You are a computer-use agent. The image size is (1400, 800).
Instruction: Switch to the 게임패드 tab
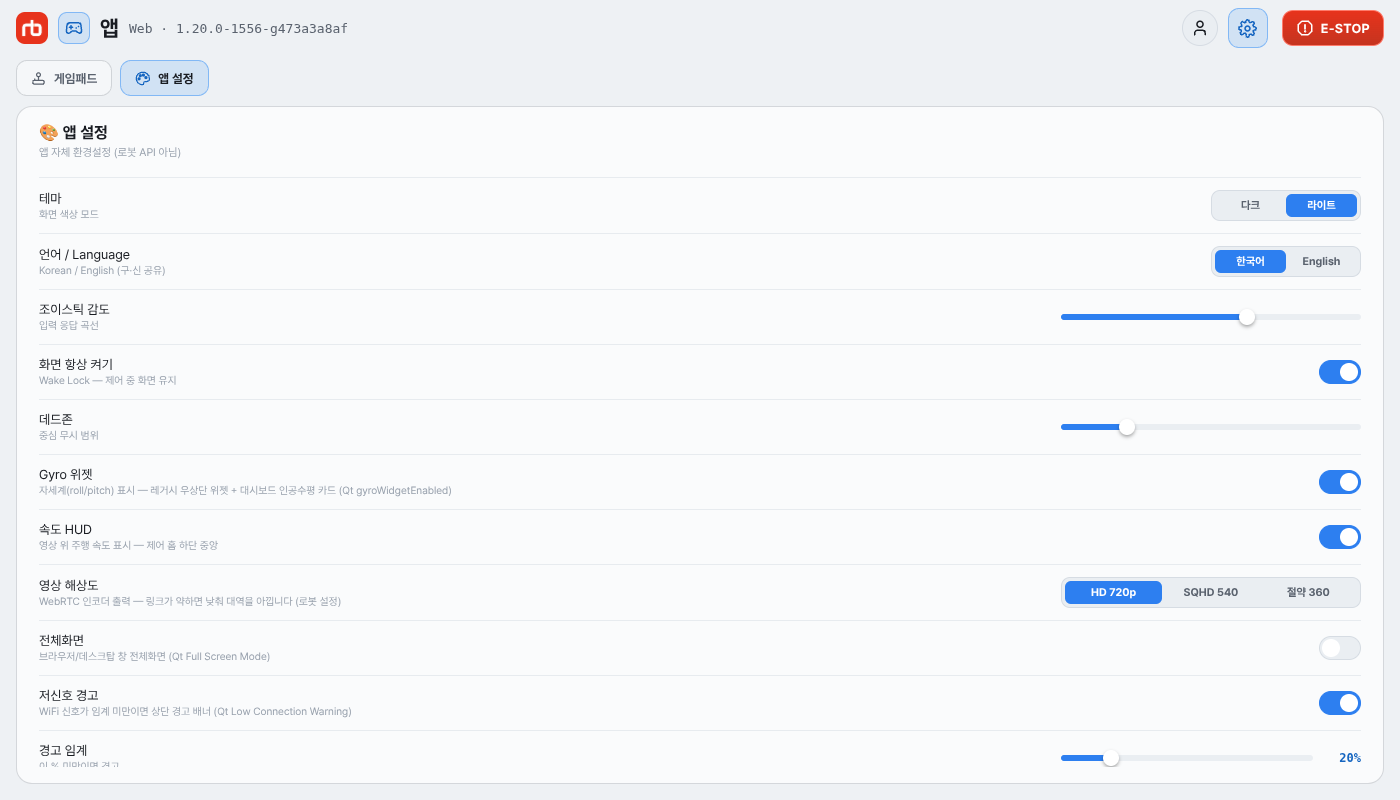(x=64, y=78)
